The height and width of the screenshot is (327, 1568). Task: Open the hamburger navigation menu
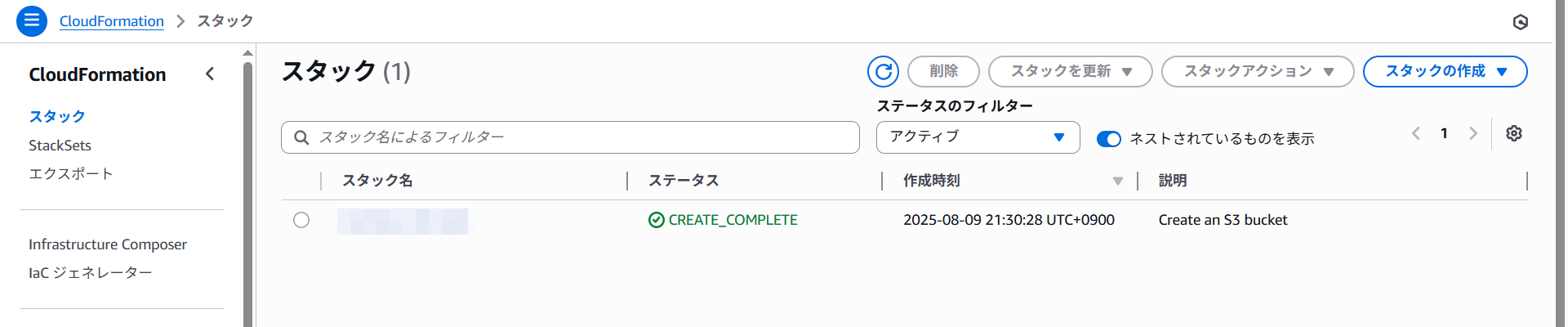[x=32, y=20]
